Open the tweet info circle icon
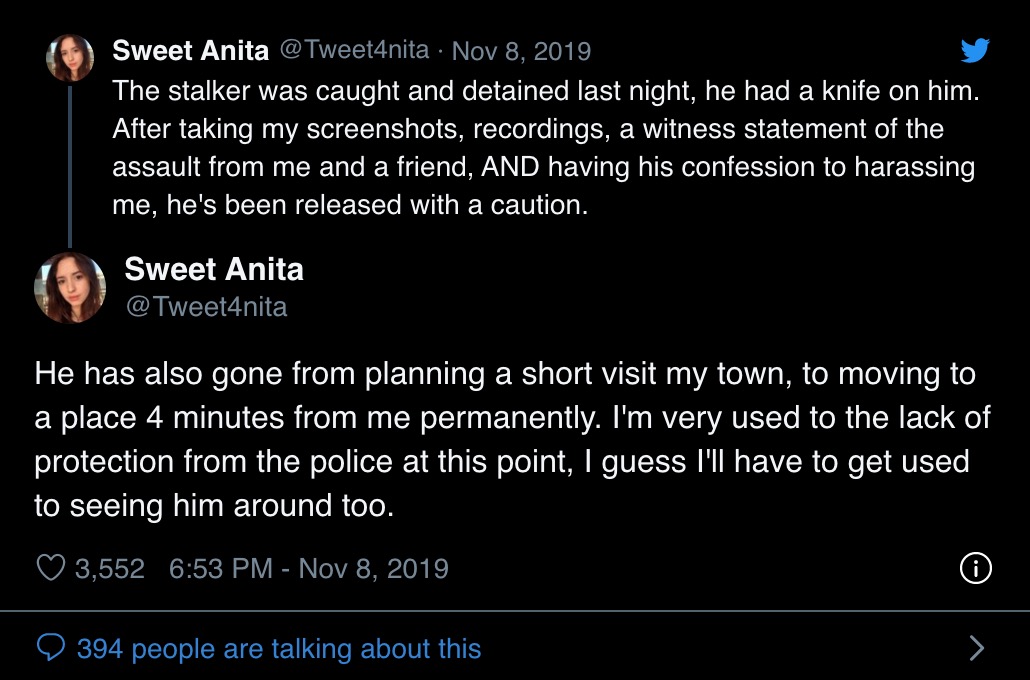Viewport: 1030px width, 680px height. 975,568
